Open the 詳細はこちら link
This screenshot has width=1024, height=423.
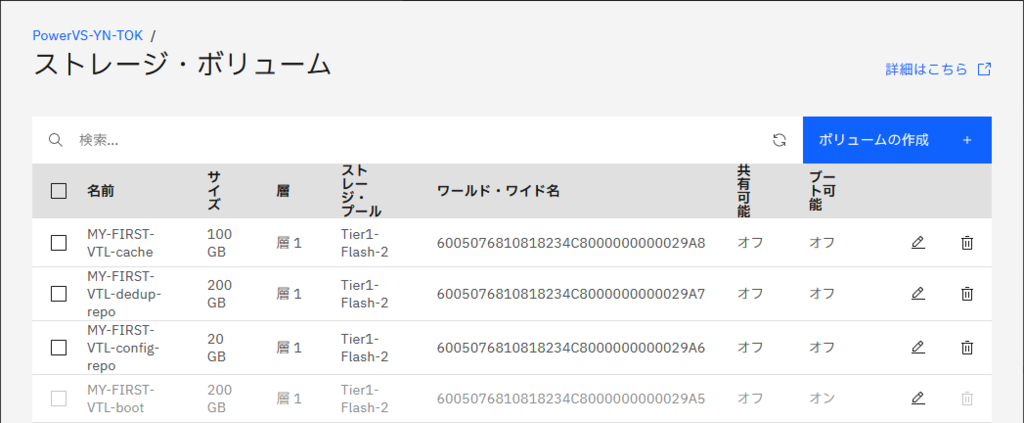(x=926, y=69)
